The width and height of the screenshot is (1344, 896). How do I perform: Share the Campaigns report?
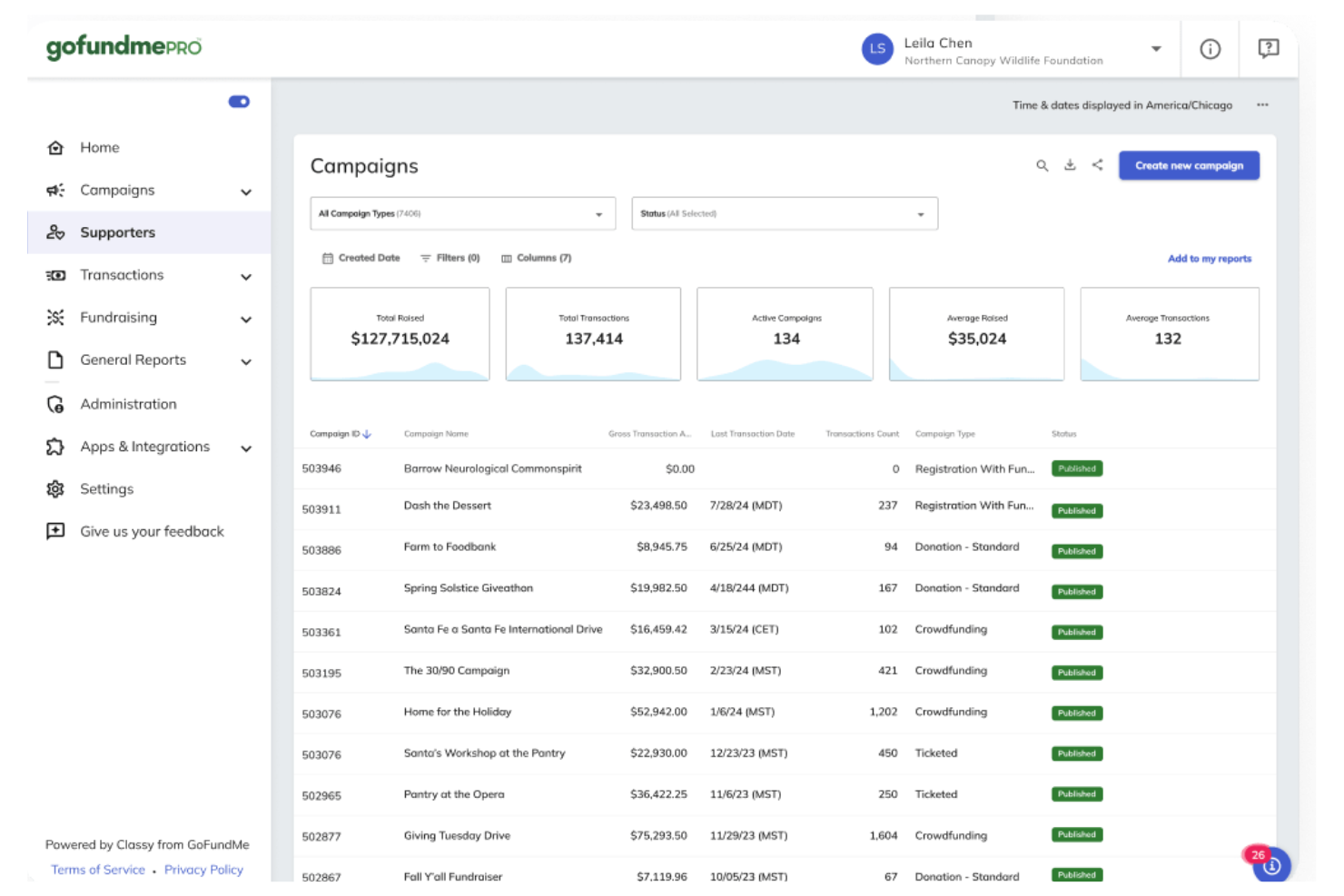click(1097, 166)
